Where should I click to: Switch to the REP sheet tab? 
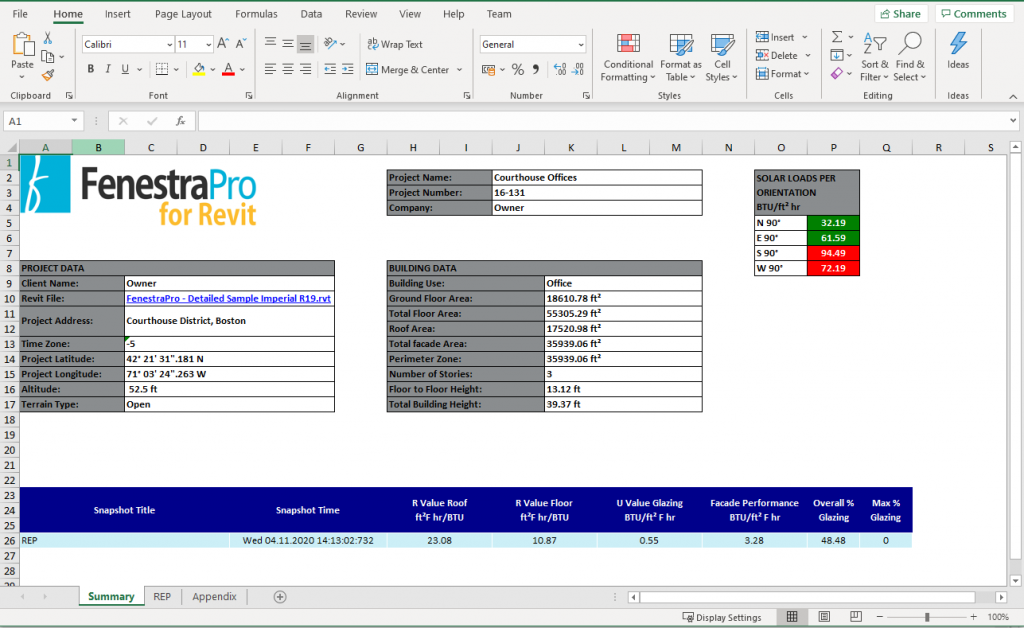click(x=162, y=597)
